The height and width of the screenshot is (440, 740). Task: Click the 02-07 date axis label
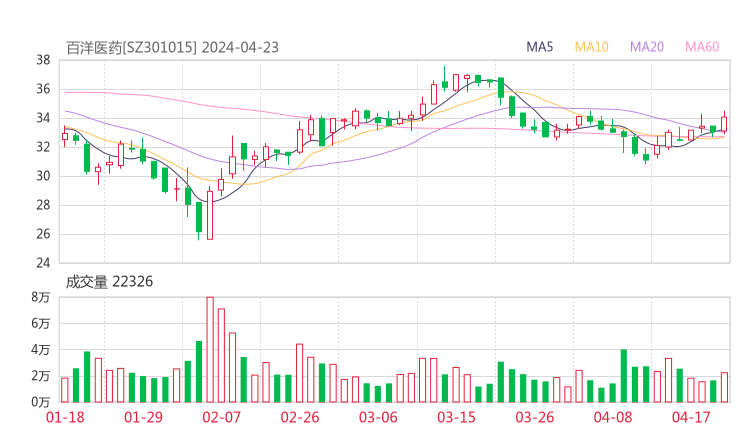221,417
